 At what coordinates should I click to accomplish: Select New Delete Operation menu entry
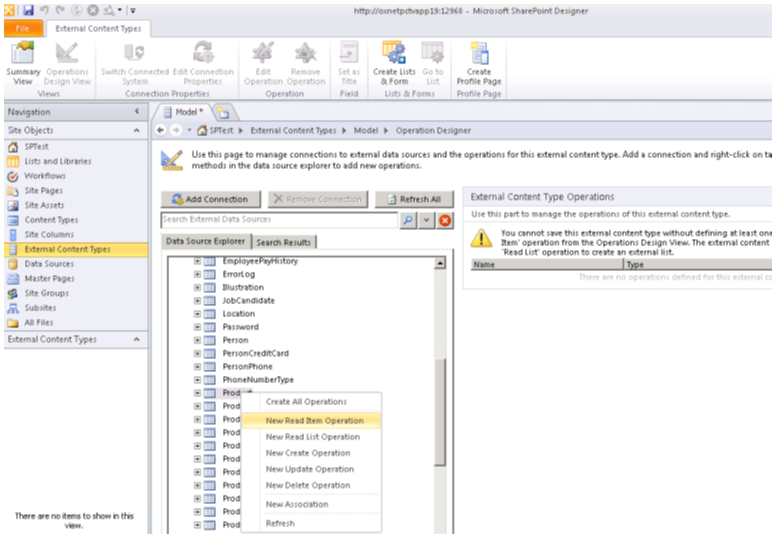pos(308,485)
